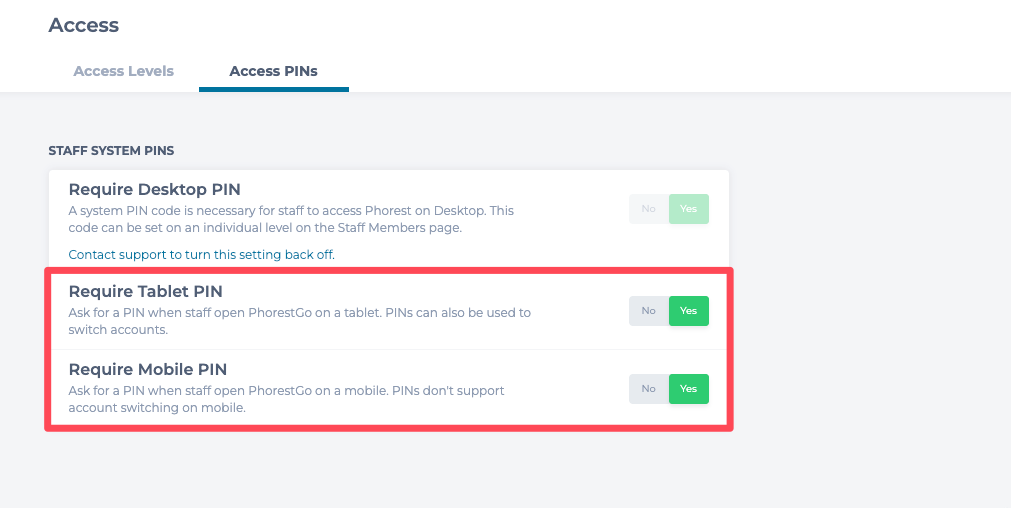The width and height of the screenshot is (1011, 508).
Task: Click the disabled No option for Desktop PIN
Action: pyautogui.click(x=649, y=209)
